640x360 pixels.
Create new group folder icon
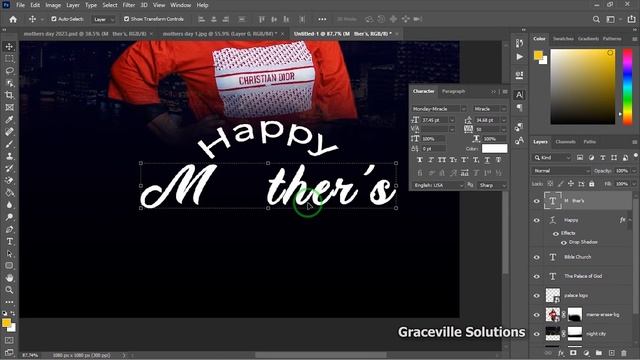(x=599, y=353)
